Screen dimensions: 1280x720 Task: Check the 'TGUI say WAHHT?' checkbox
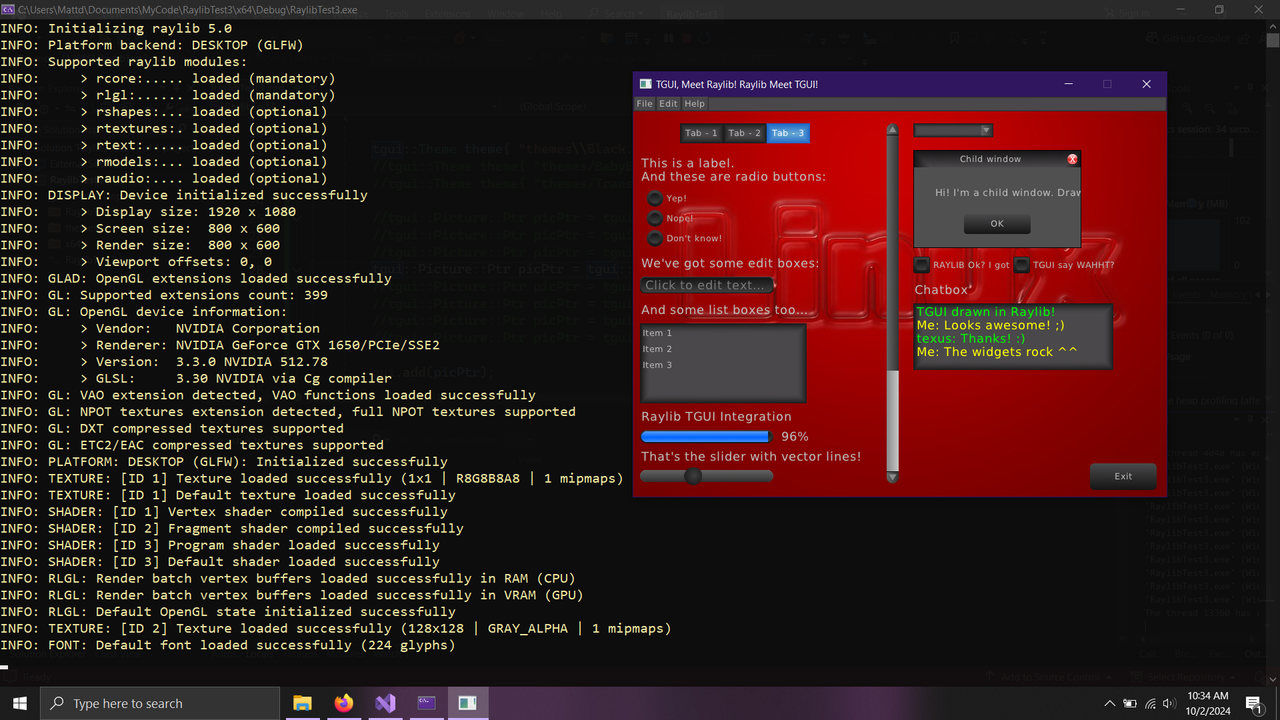tap(1022, 265)
